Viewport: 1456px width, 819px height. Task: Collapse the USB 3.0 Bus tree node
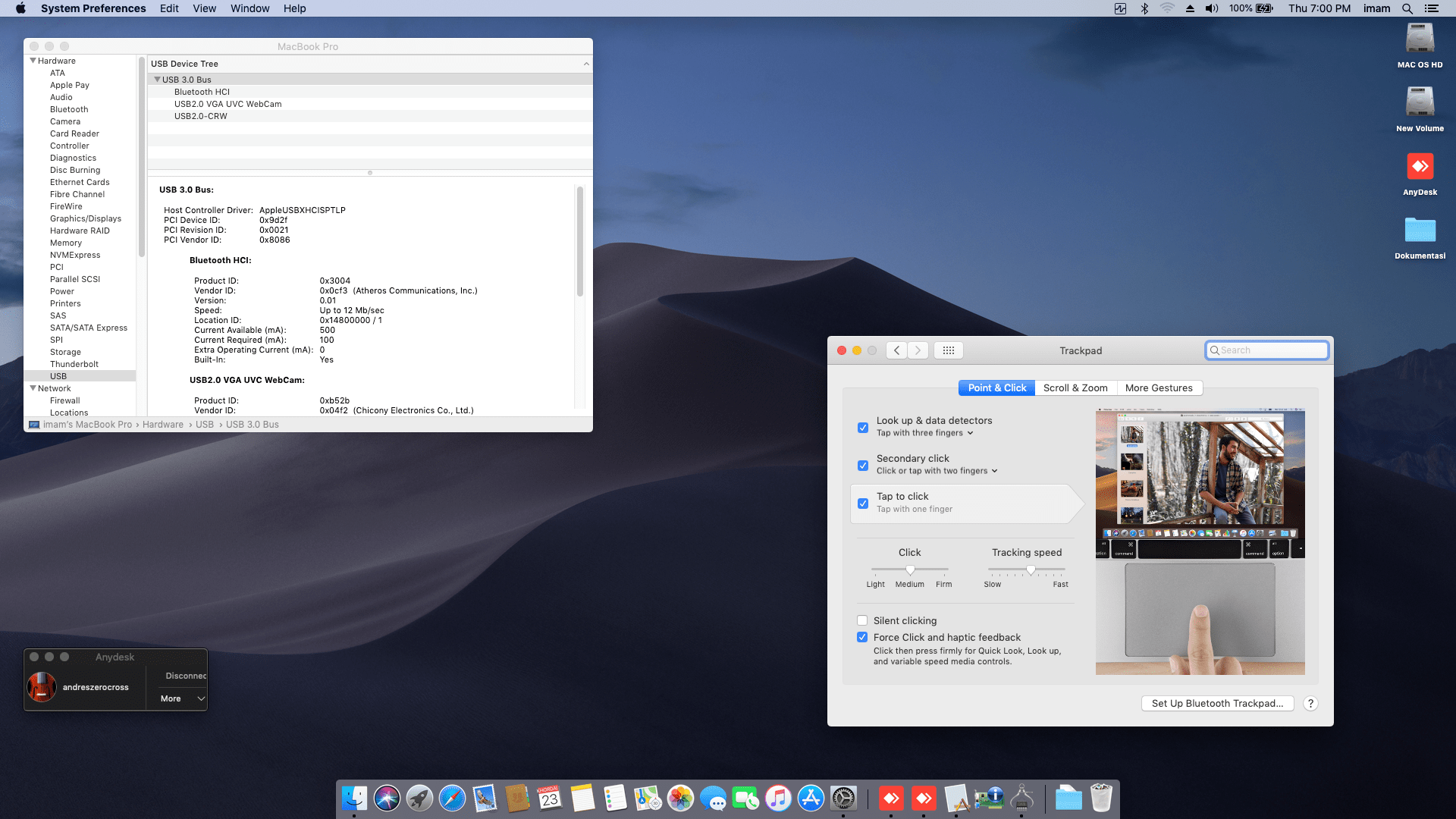(x=157, y=80)
